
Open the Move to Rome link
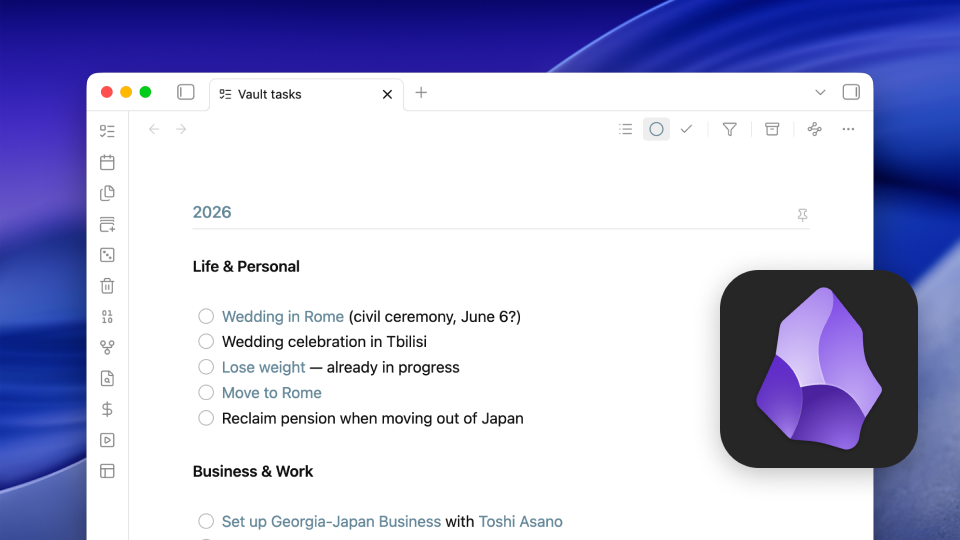tap(271, 393)
